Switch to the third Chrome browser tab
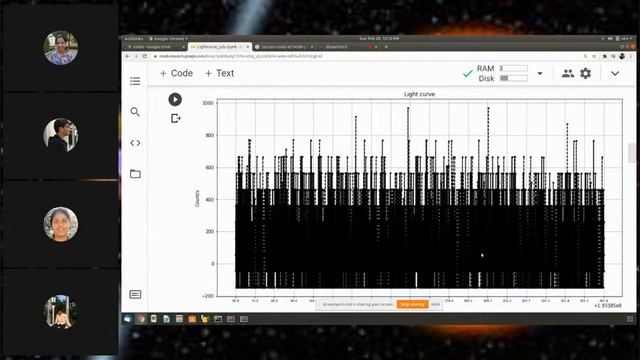640x360 pixels. [283, 47]
